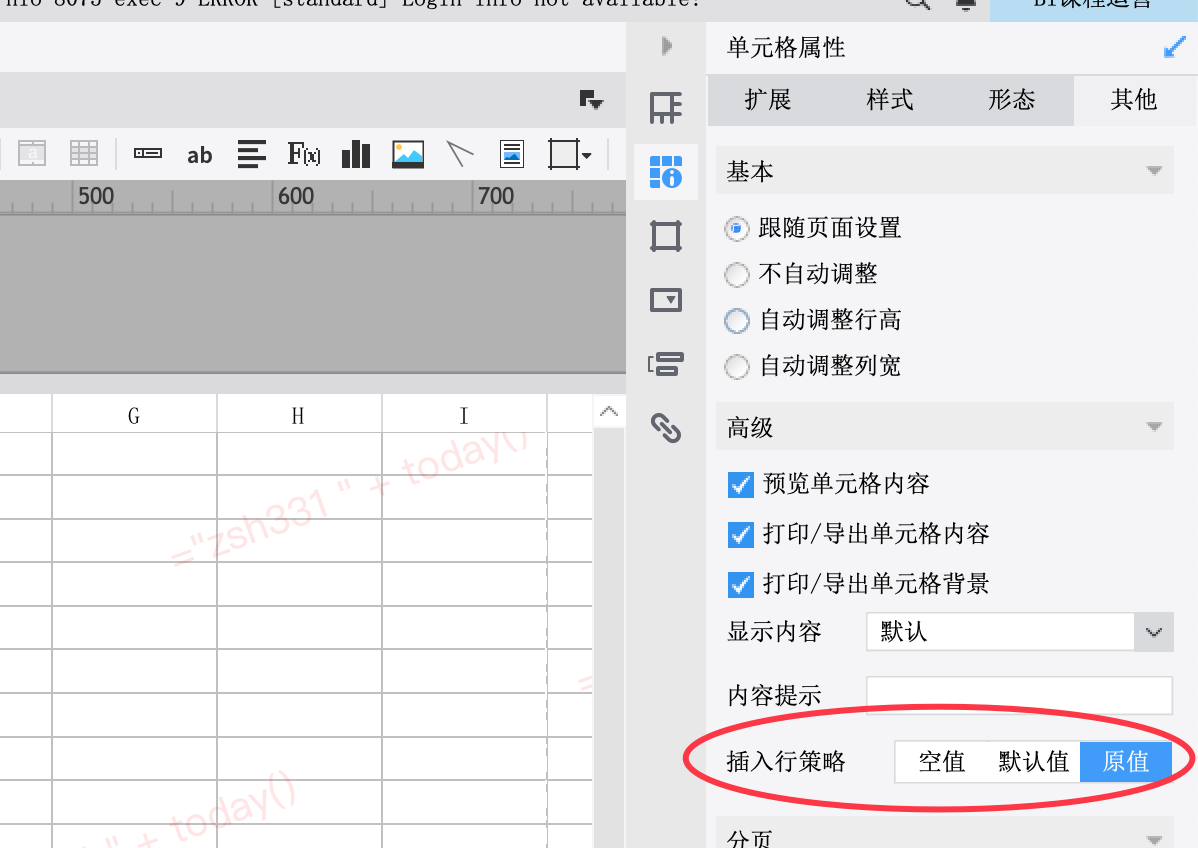
Task: Open the widget settings dropdown-box sidebar icon
Action: point(665,300)
